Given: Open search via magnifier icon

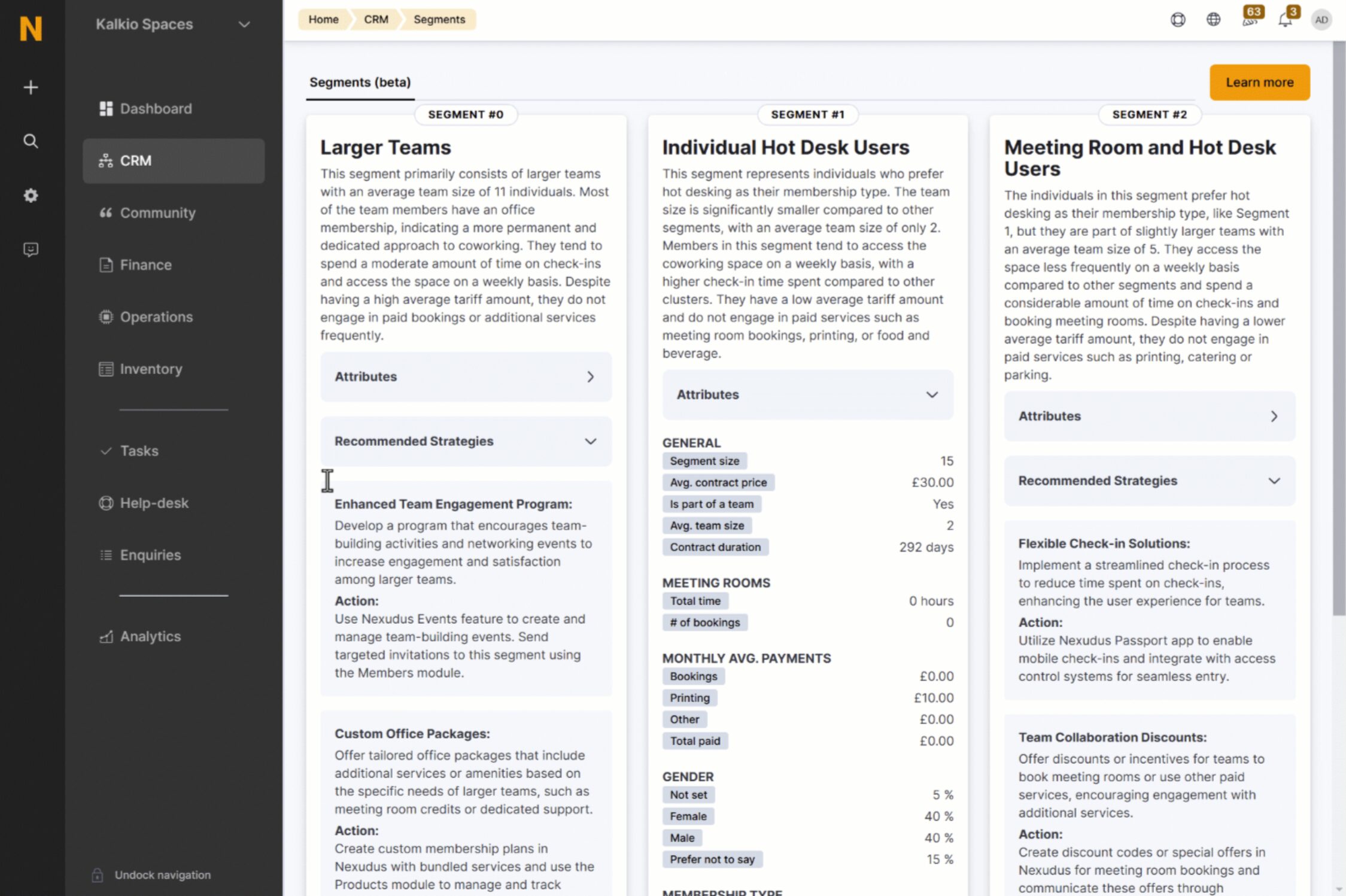Looking at the screenshot, I should pyautogui.click(x=31, y=141).
